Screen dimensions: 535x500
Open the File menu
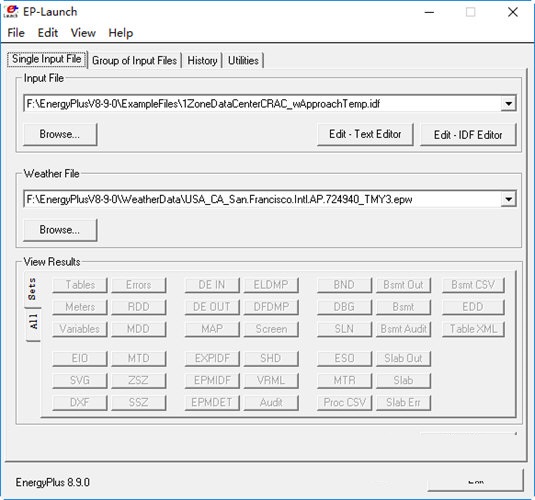point(16,33)
